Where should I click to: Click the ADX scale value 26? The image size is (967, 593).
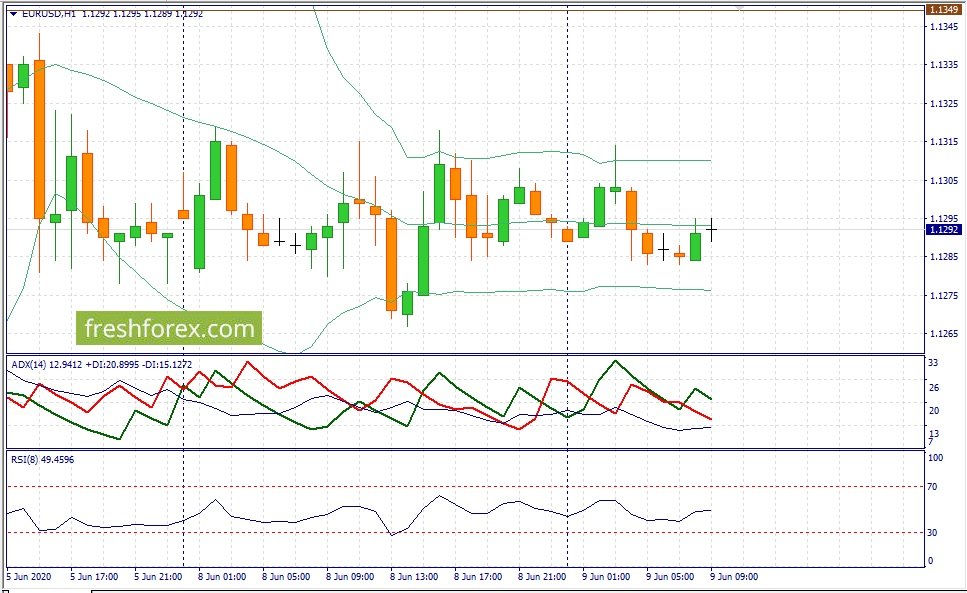point(934,388)
